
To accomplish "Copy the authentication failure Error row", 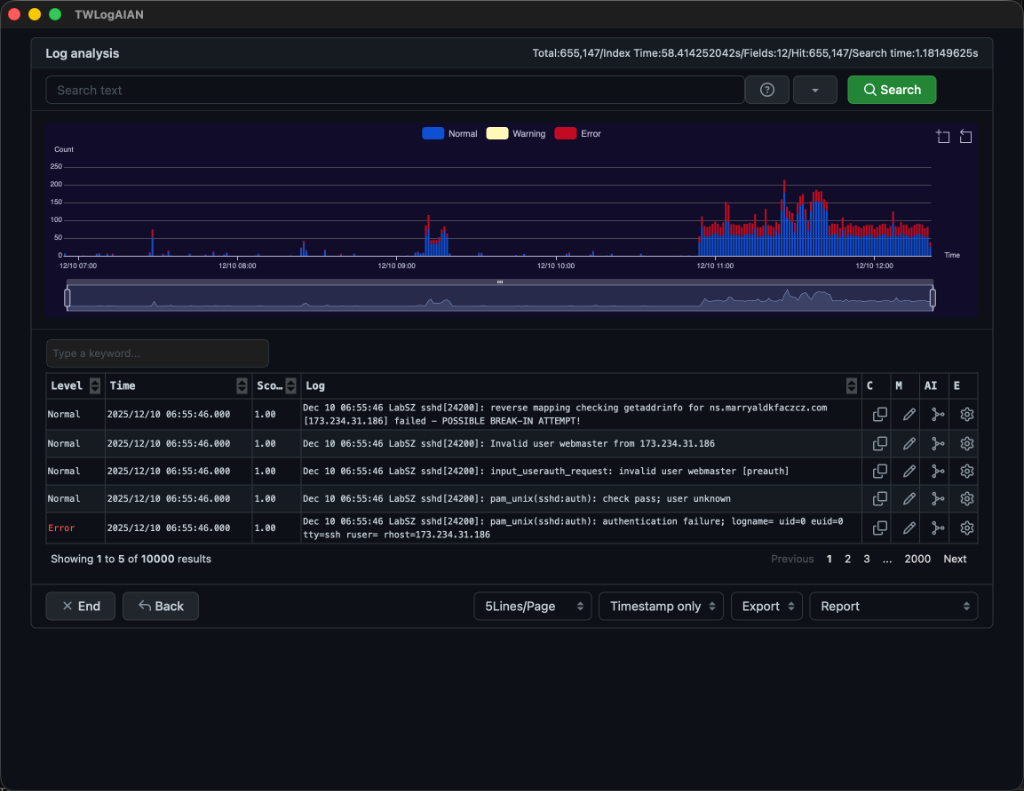I will [x=880, y=528].
